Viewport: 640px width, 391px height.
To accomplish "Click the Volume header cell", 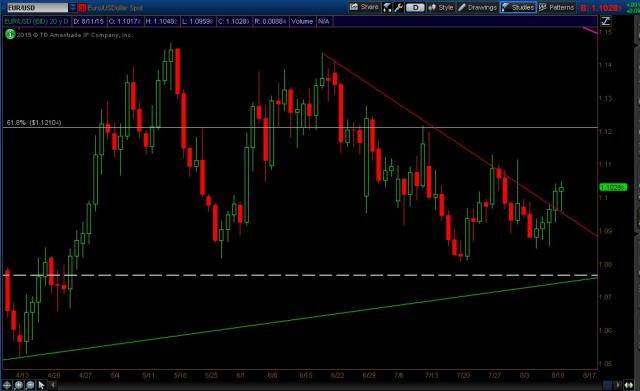I will (302, 21).
